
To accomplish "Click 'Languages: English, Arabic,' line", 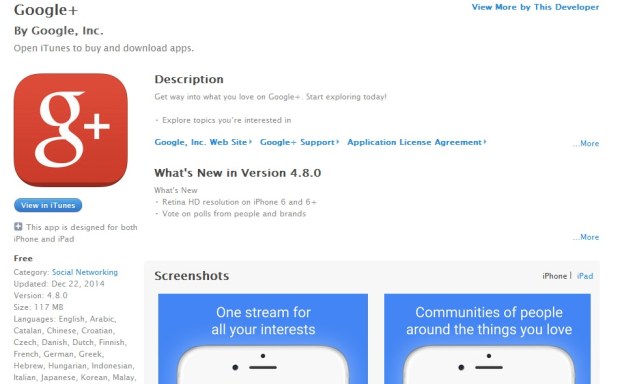I will [64, 319].
